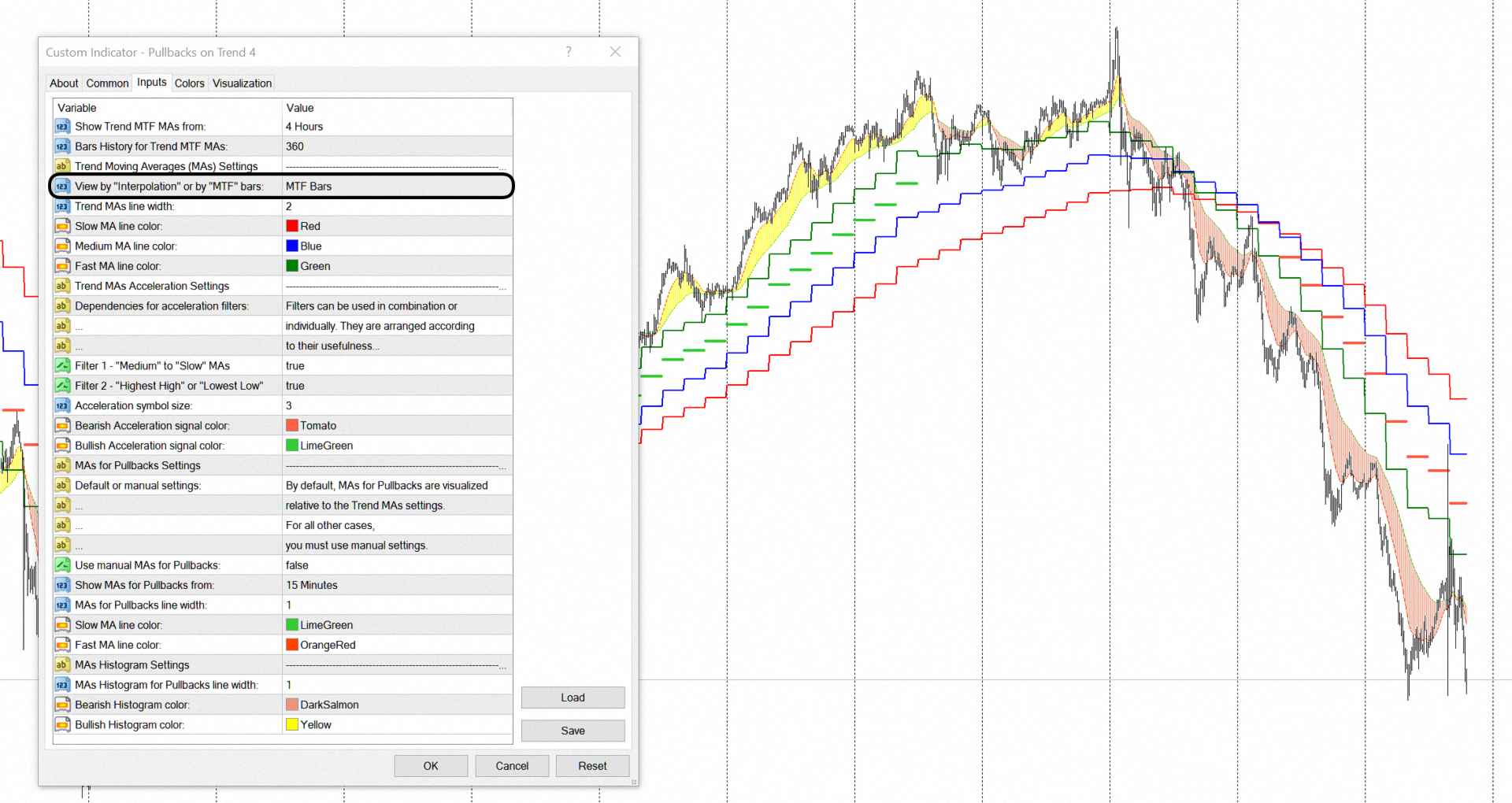Click the Cancel button
1512x803 pixels.
512,766
